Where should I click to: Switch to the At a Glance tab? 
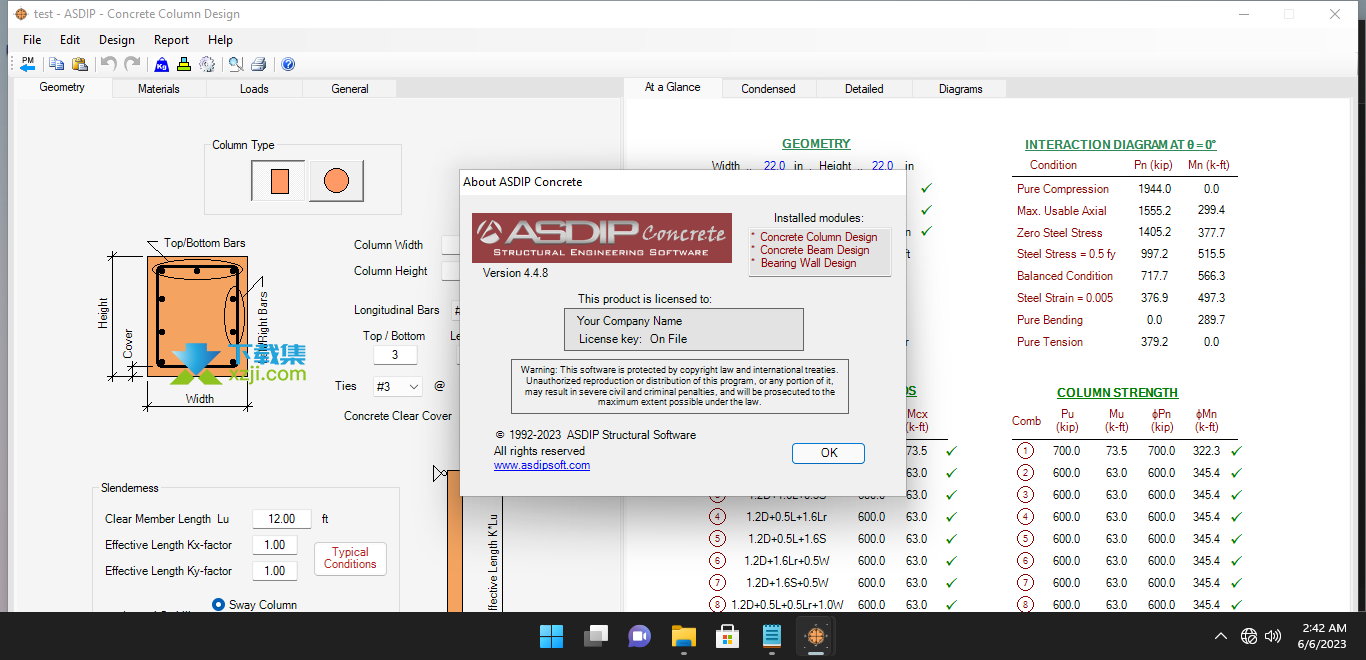[x=672, y=87]
